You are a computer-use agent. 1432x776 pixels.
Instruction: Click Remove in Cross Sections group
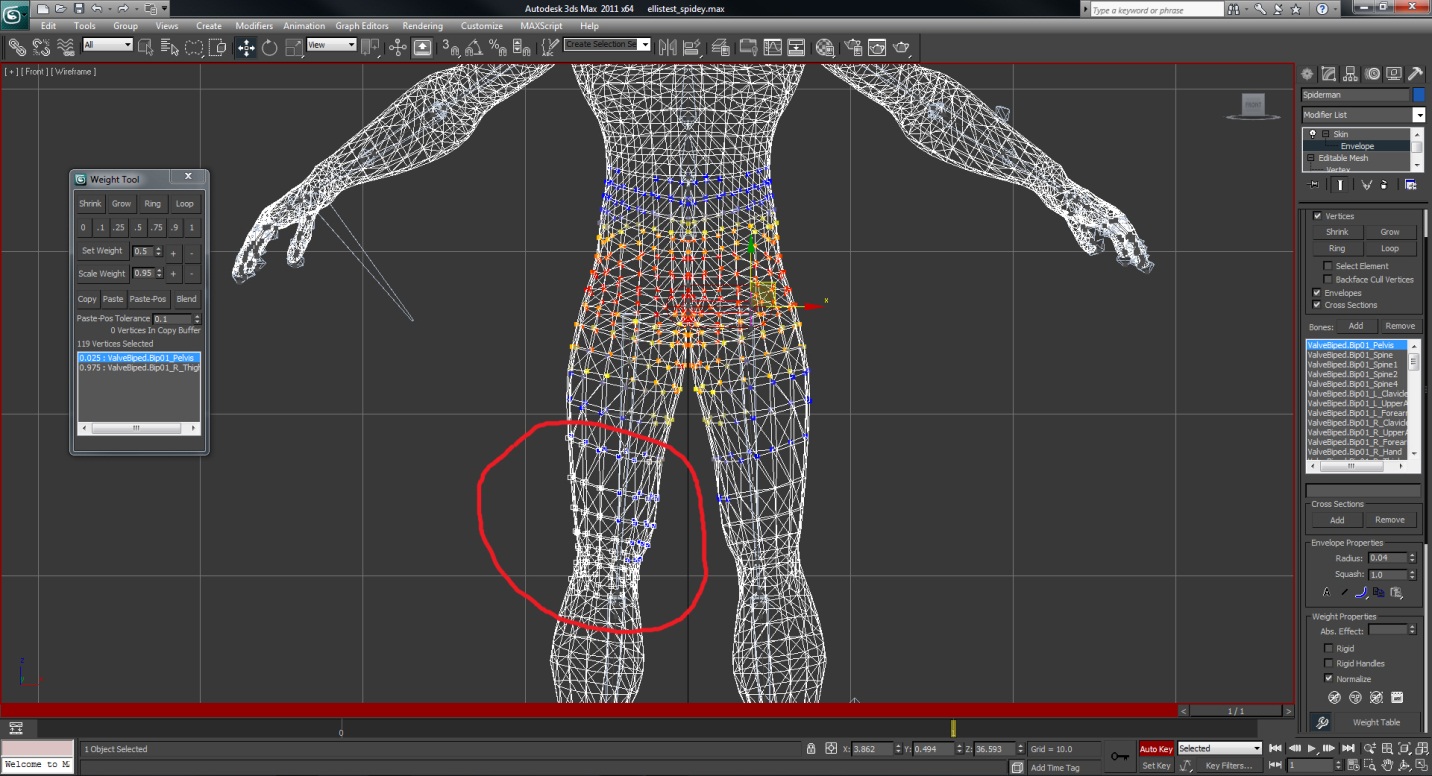1390,520
